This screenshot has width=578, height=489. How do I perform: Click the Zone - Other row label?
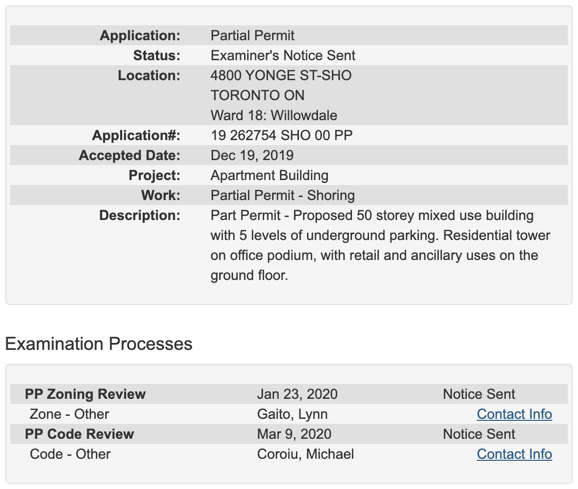[69, 414]
